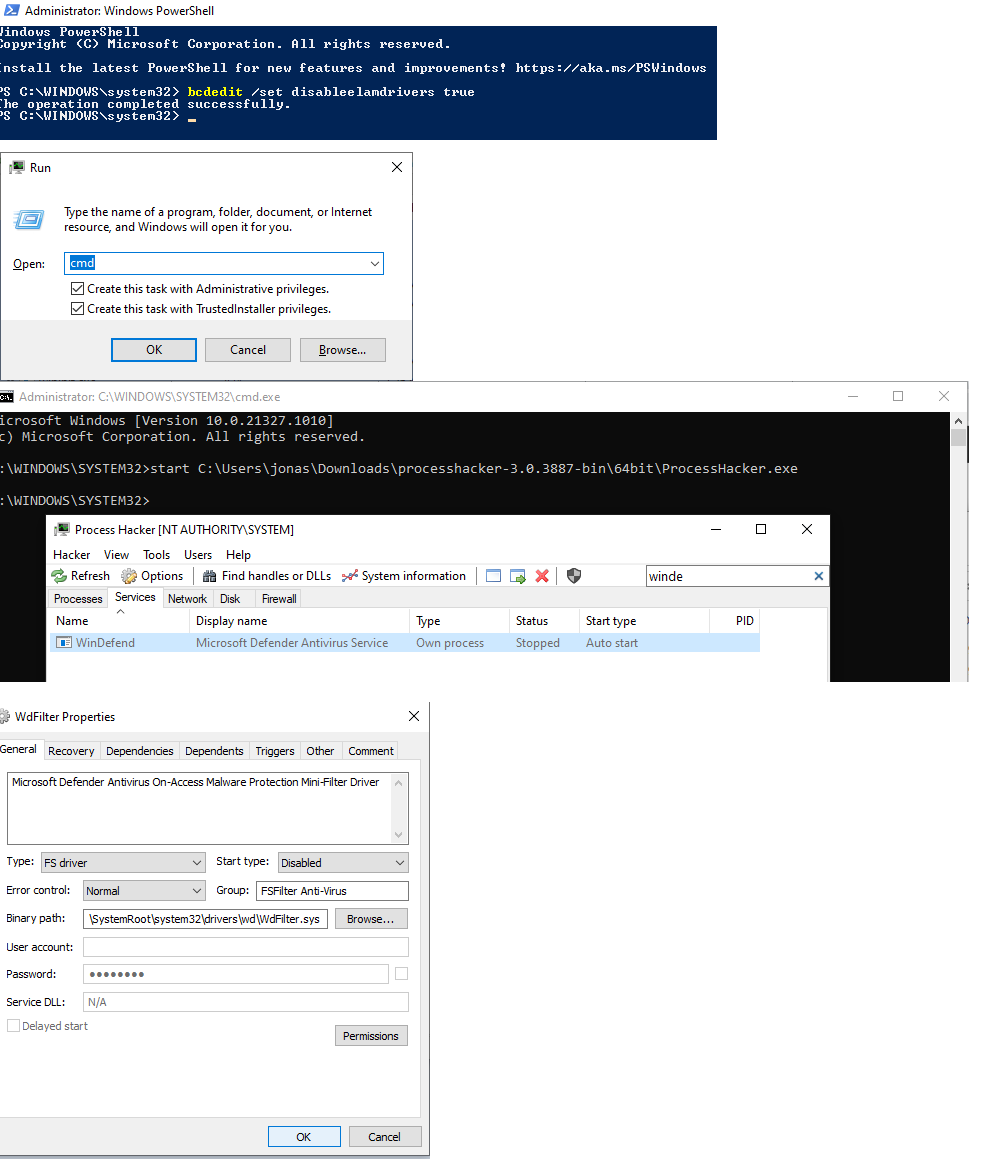Click the red X terminate toolbar icon
The image size is (988, 1164).
pyautogui.click(x=542, y=576)
